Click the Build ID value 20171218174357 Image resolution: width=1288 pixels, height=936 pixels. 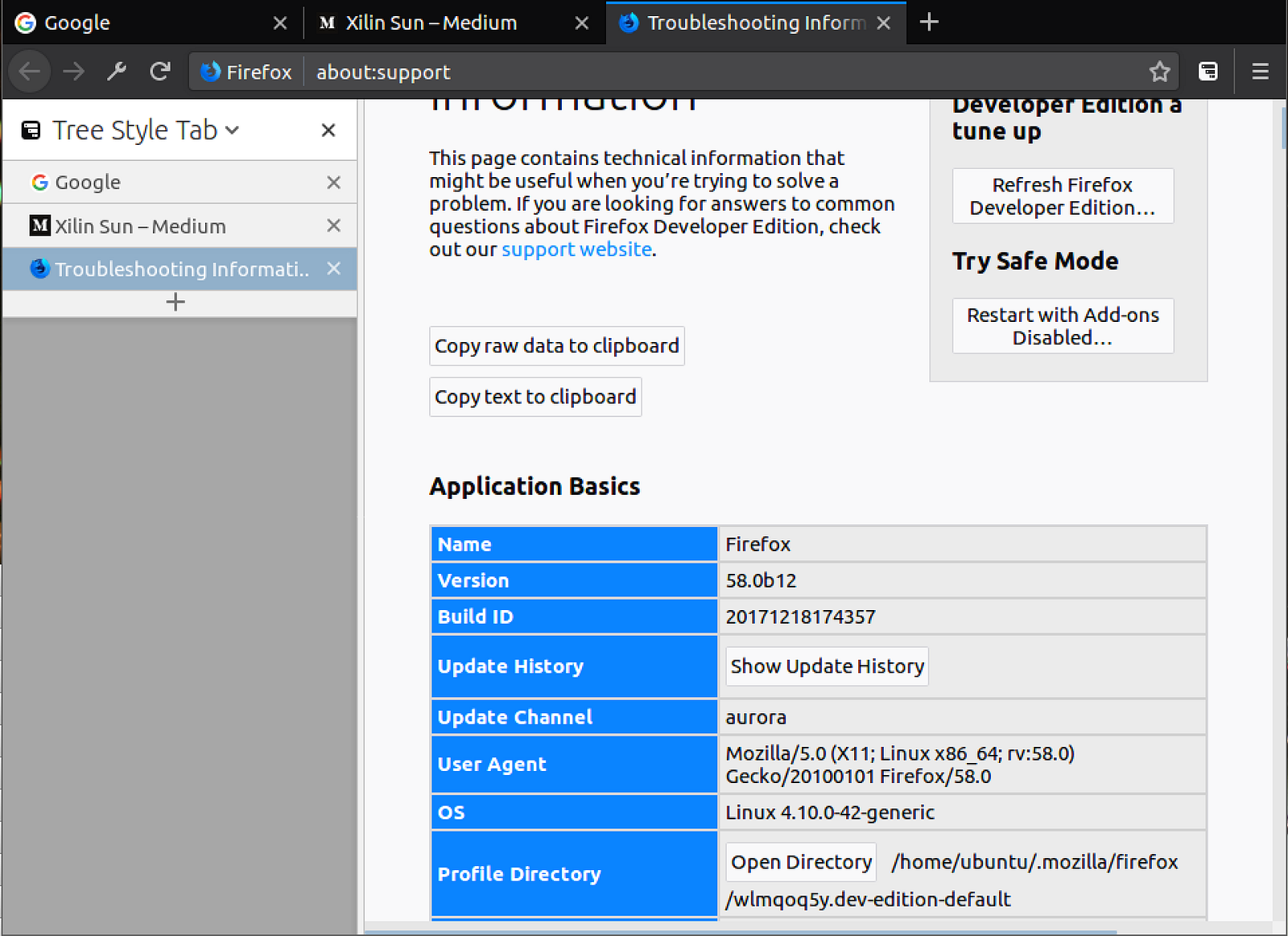[x=800, y=616]
